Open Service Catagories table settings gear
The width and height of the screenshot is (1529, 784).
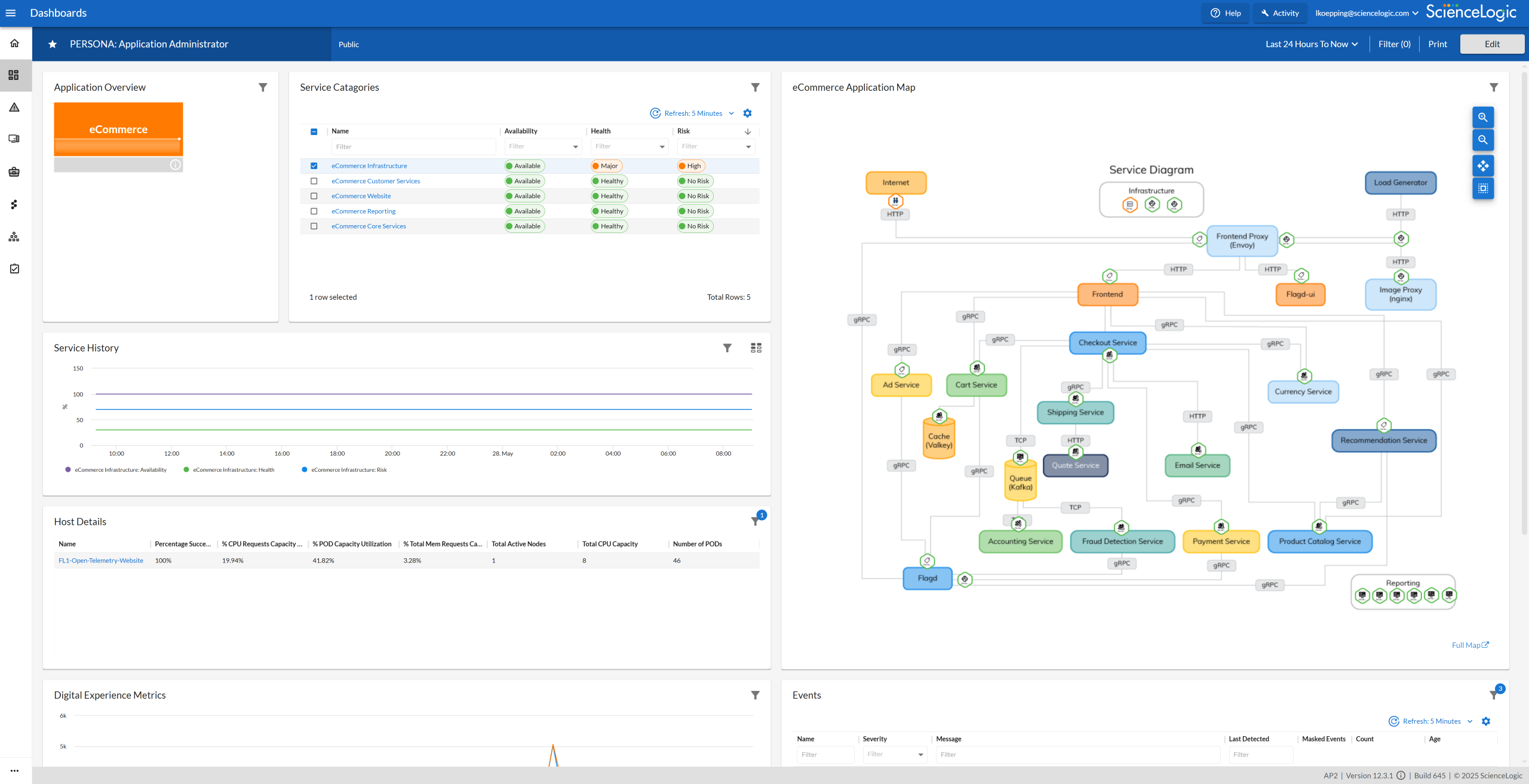point(748,113)
